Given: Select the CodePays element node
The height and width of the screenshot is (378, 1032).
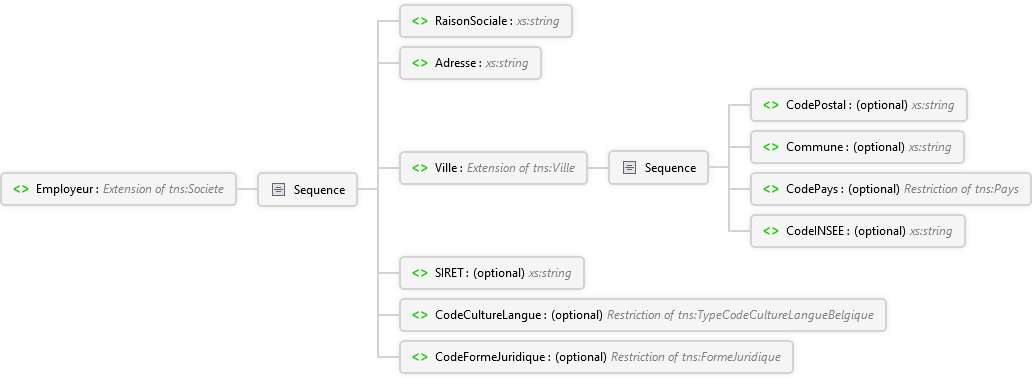Looking at the screenshot, I should click(x=891, y=189).
